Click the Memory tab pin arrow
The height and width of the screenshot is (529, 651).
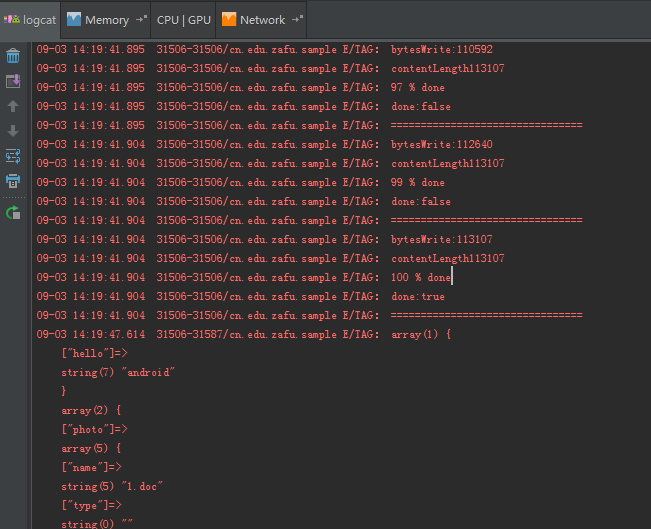tap(142, 19)
